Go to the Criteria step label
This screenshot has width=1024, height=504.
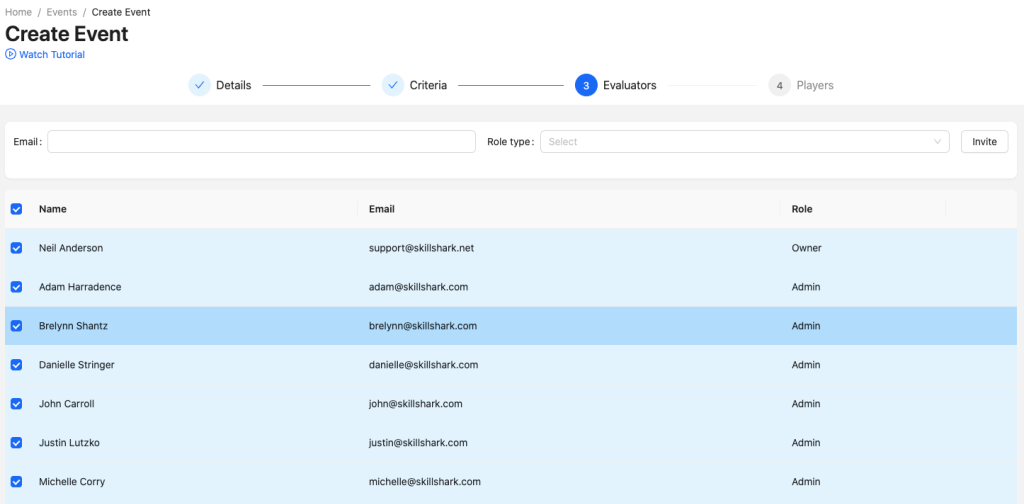[428, 85]
